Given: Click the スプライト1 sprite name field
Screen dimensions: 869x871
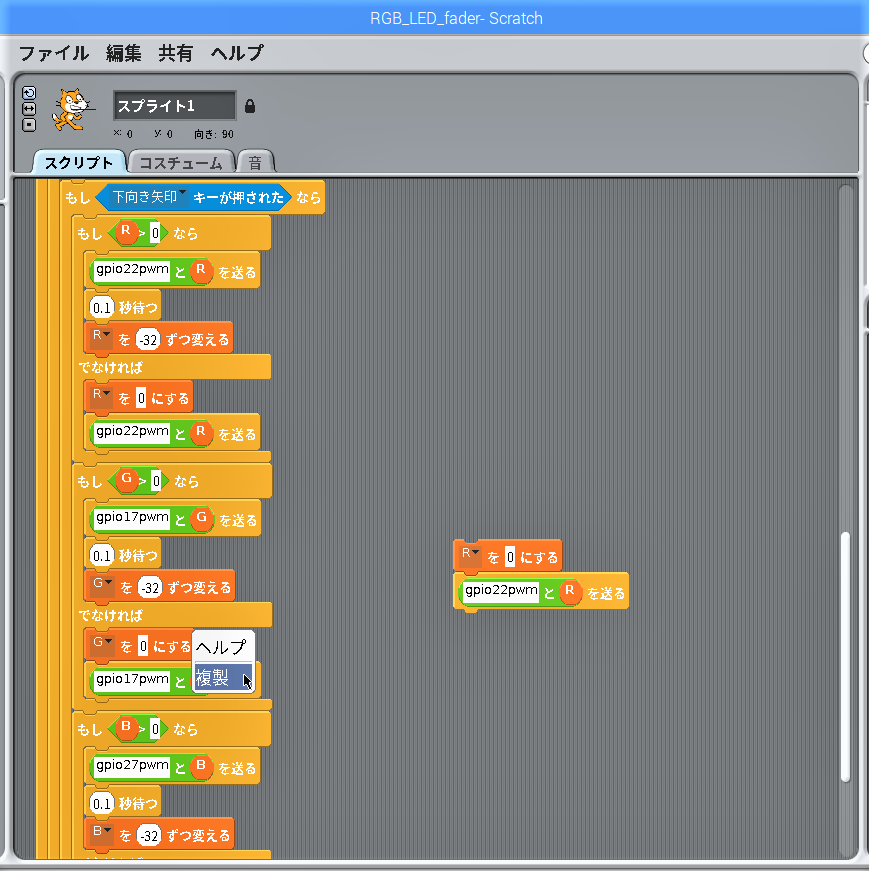Looking at the screenshot, I should pos(174,106).
